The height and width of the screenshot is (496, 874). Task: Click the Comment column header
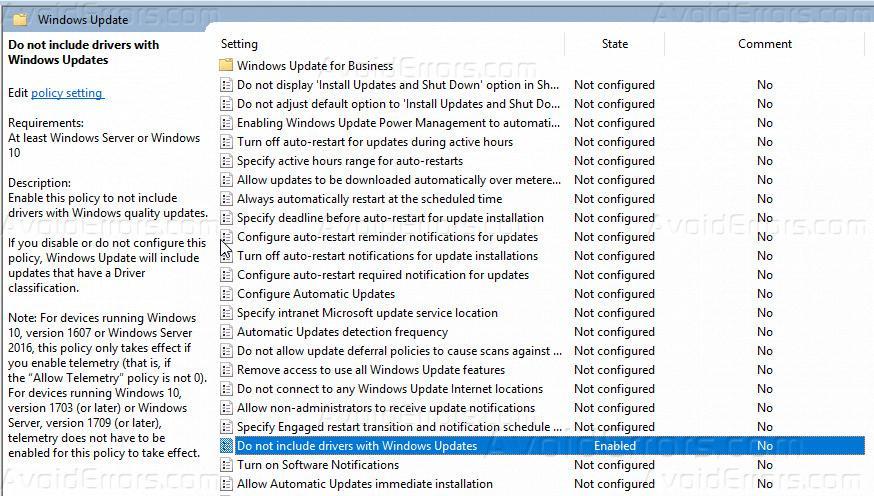tap(764, 44)
